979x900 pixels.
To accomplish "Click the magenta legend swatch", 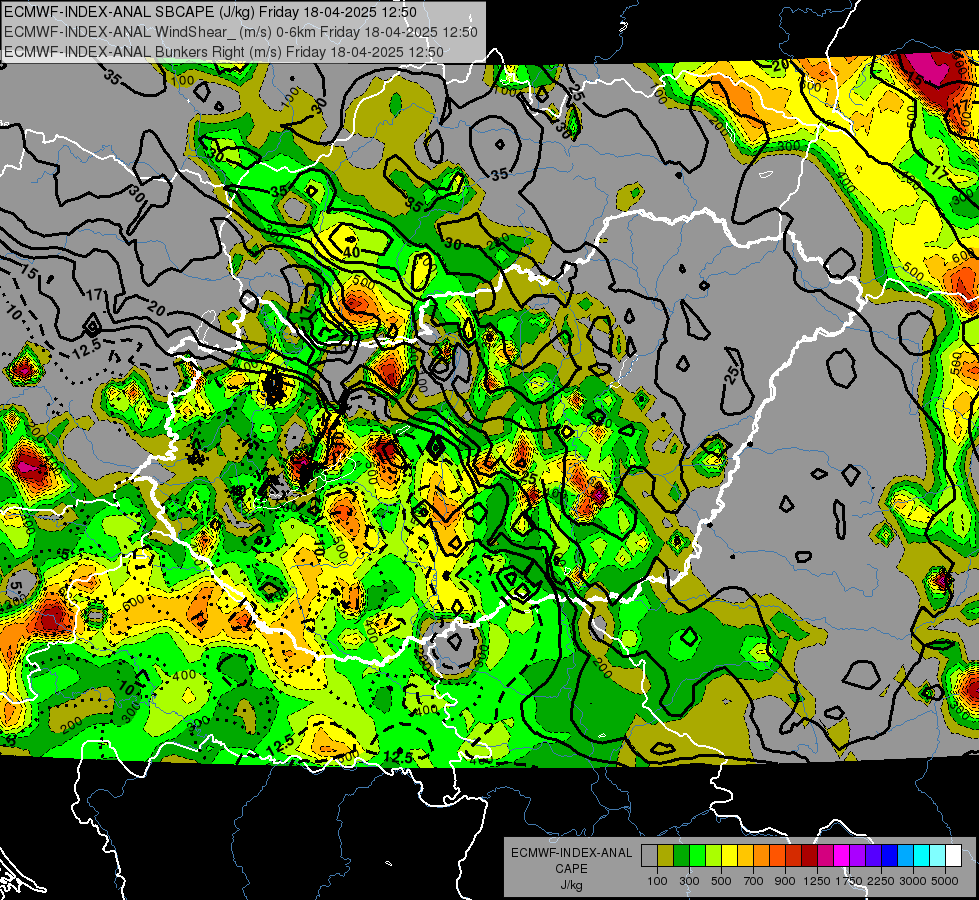I will coord(842,856).
